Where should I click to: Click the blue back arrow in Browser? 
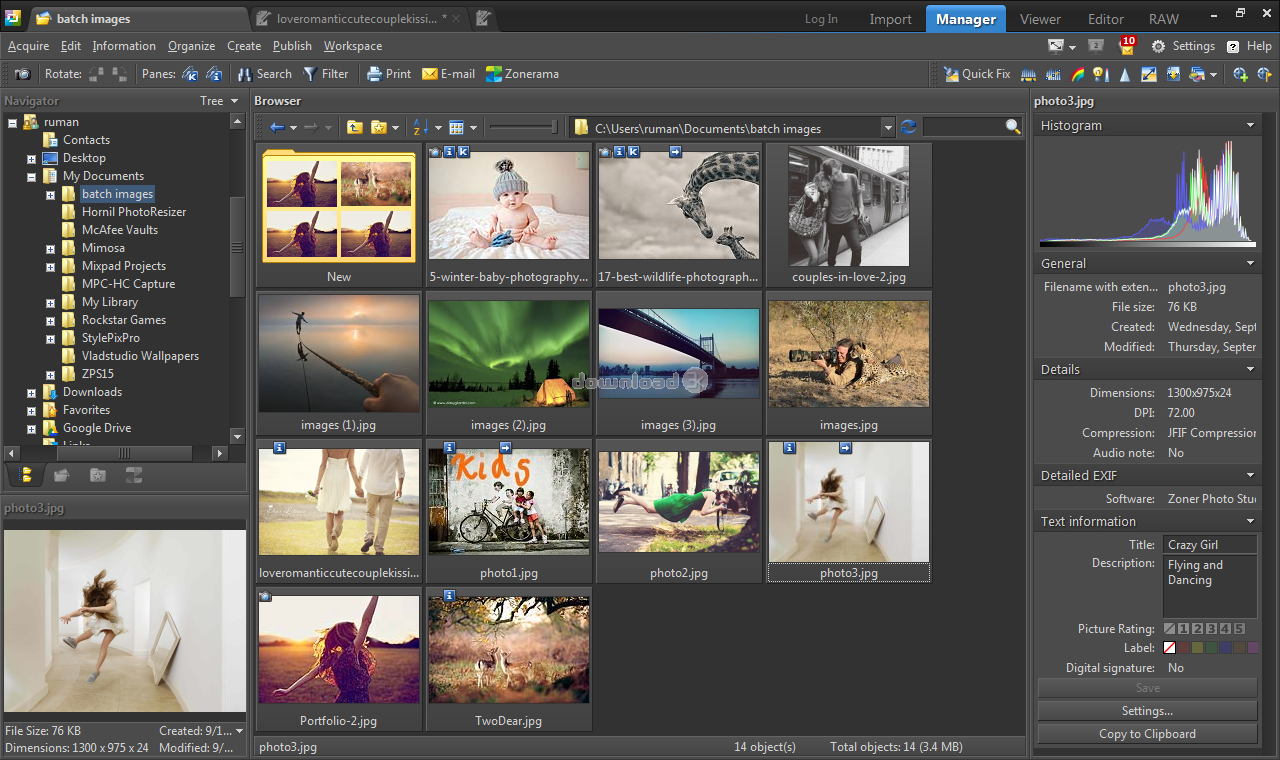click(x=277, y=127)
